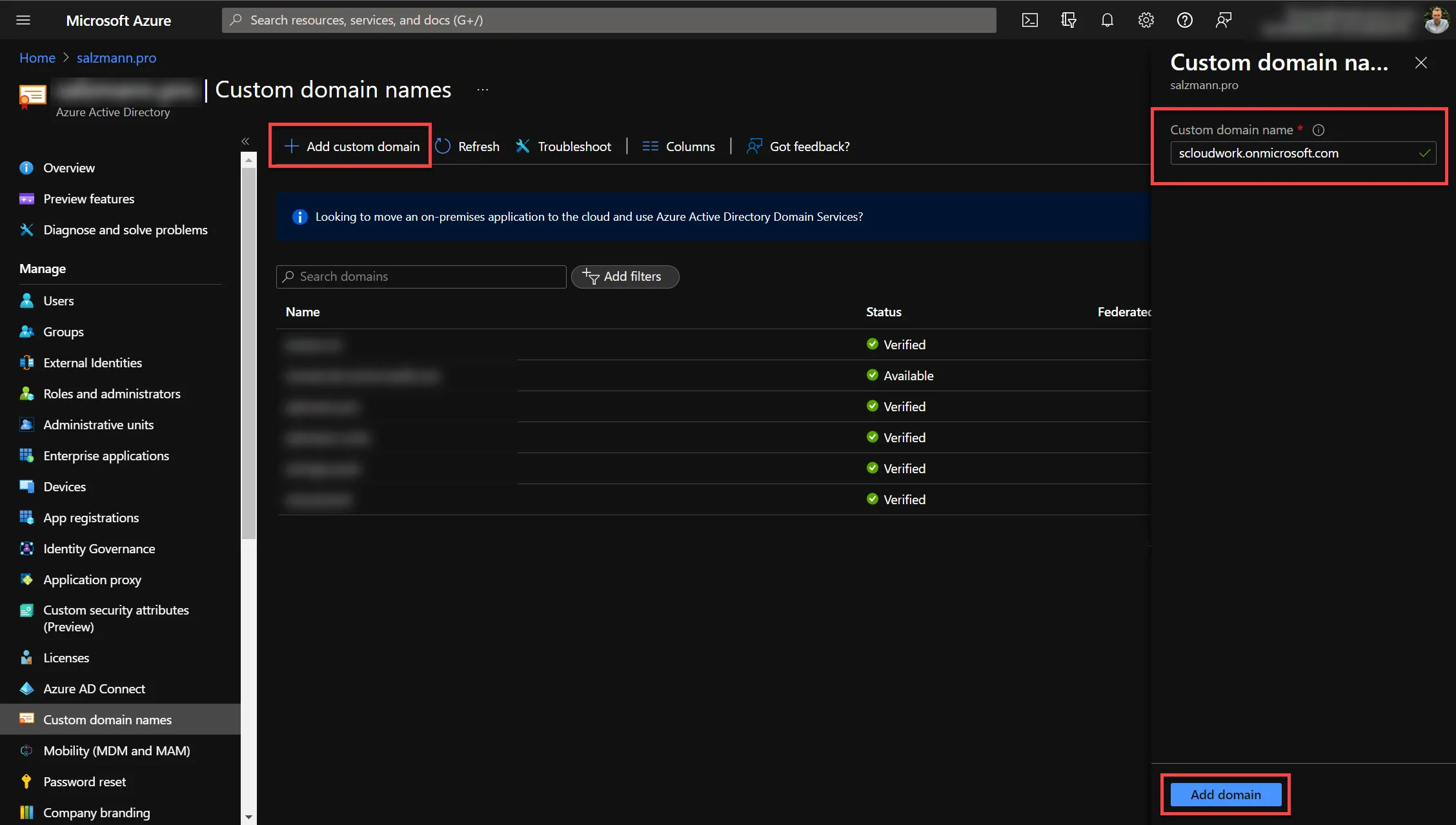This screenshot has height=825, width=1456.
Task: Click the Available status row
Action: [x=714, y=376]
